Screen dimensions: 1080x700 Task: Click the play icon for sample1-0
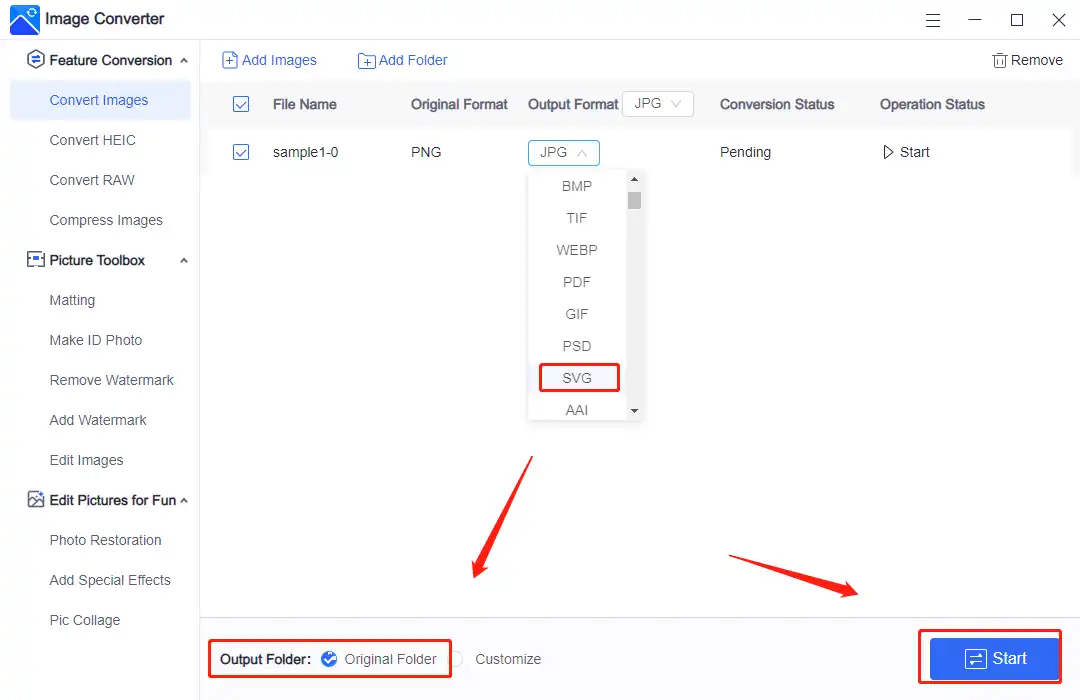tap(888, 152)
